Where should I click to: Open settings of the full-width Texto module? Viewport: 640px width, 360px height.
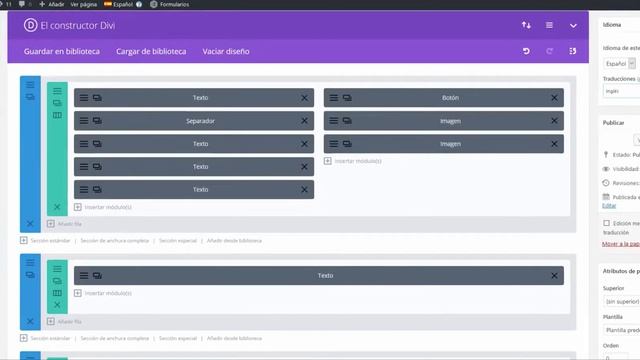(x=84, y=276)
